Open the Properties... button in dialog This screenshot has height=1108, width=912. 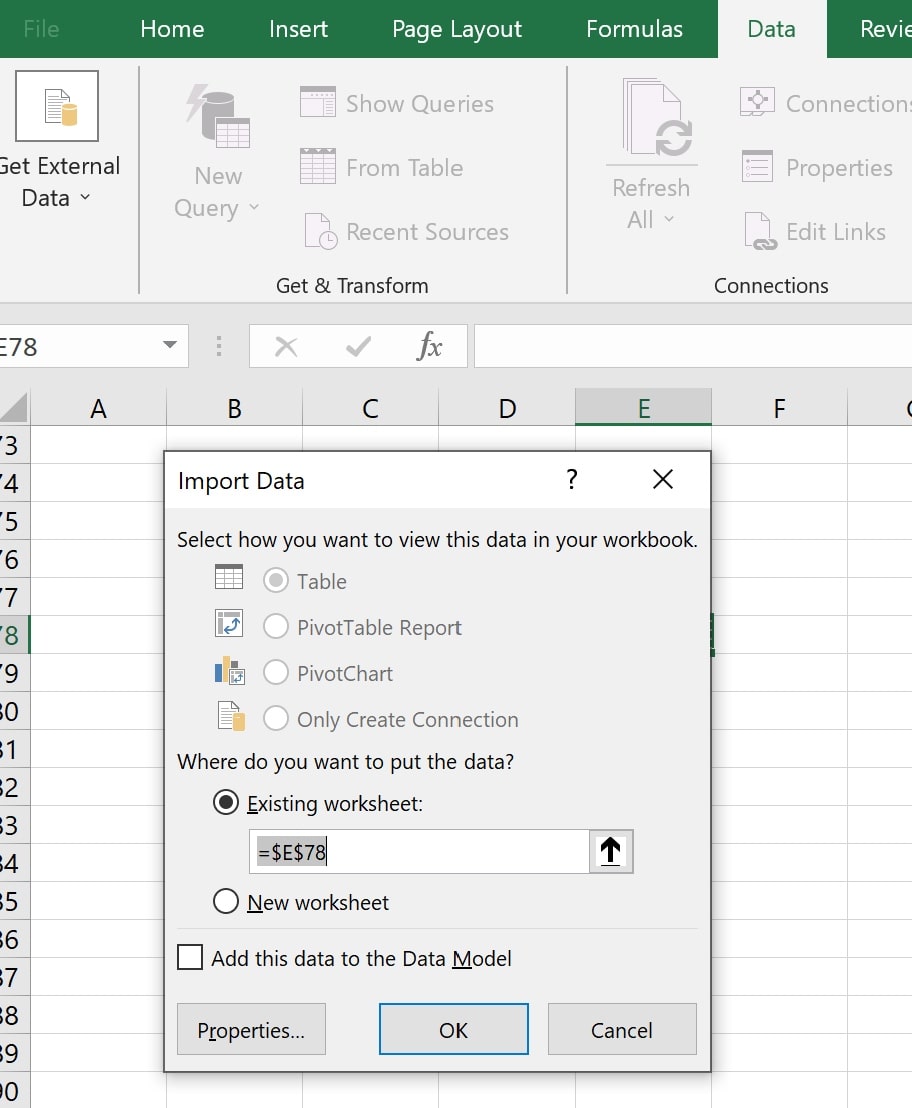pos(251,1030)
